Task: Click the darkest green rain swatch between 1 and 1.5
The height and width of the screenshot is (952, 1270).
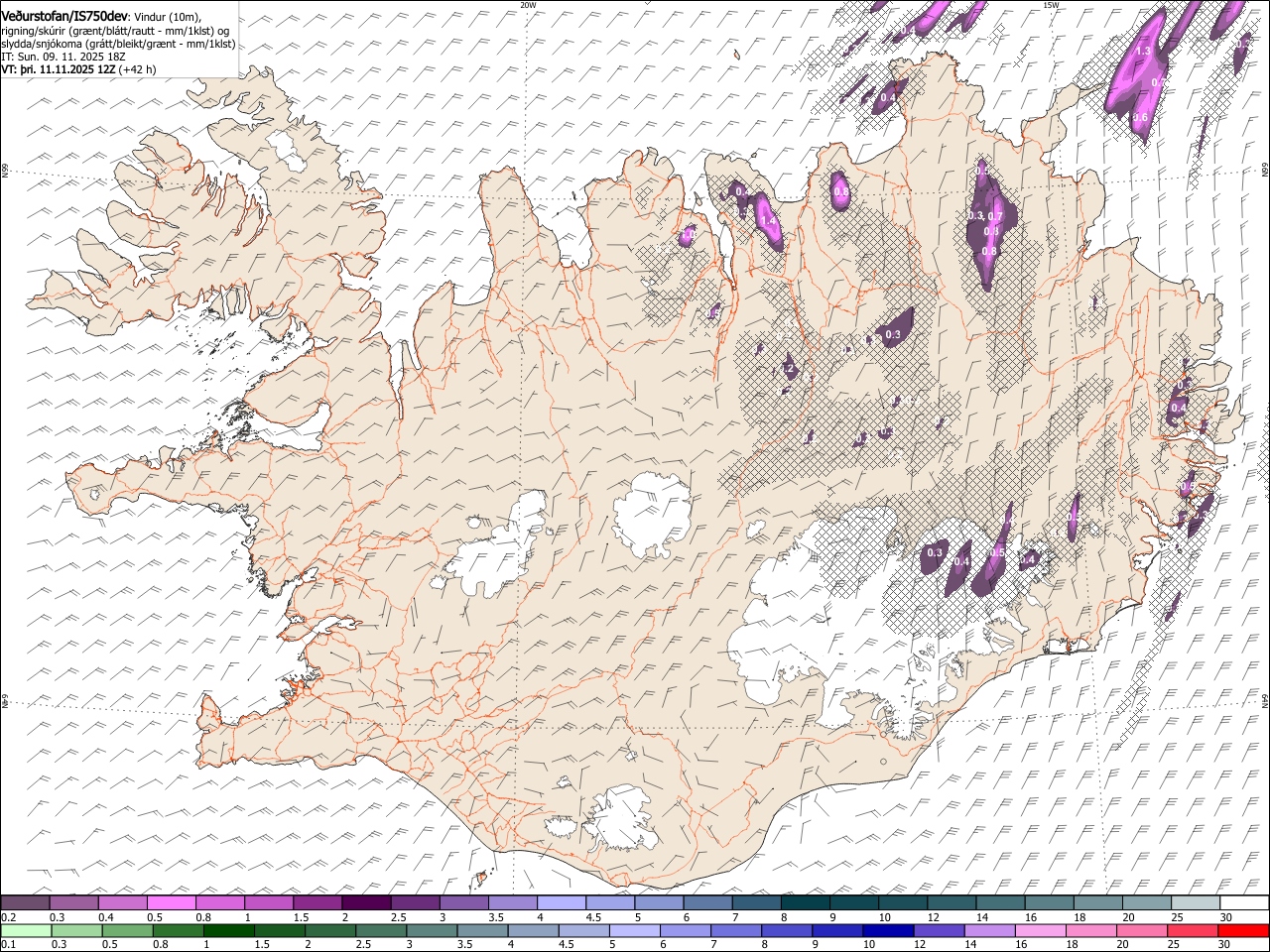Action: 228,930
